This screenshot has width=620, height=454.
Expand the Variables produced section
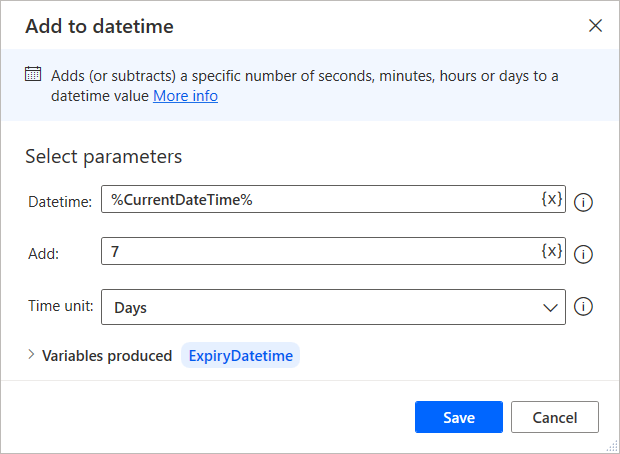[32, 355]
